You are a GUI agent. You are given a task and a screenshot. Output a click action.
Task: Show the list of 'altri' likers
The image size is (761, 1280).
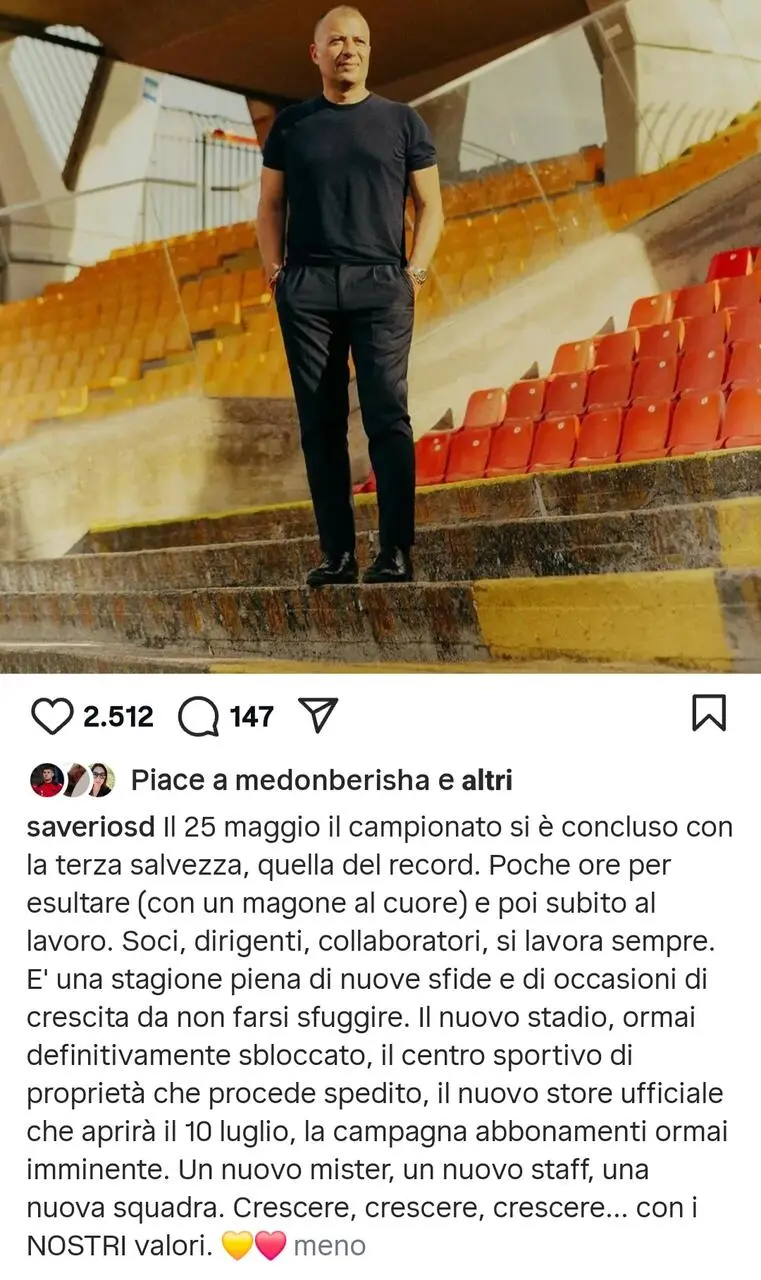pos(486,781)
